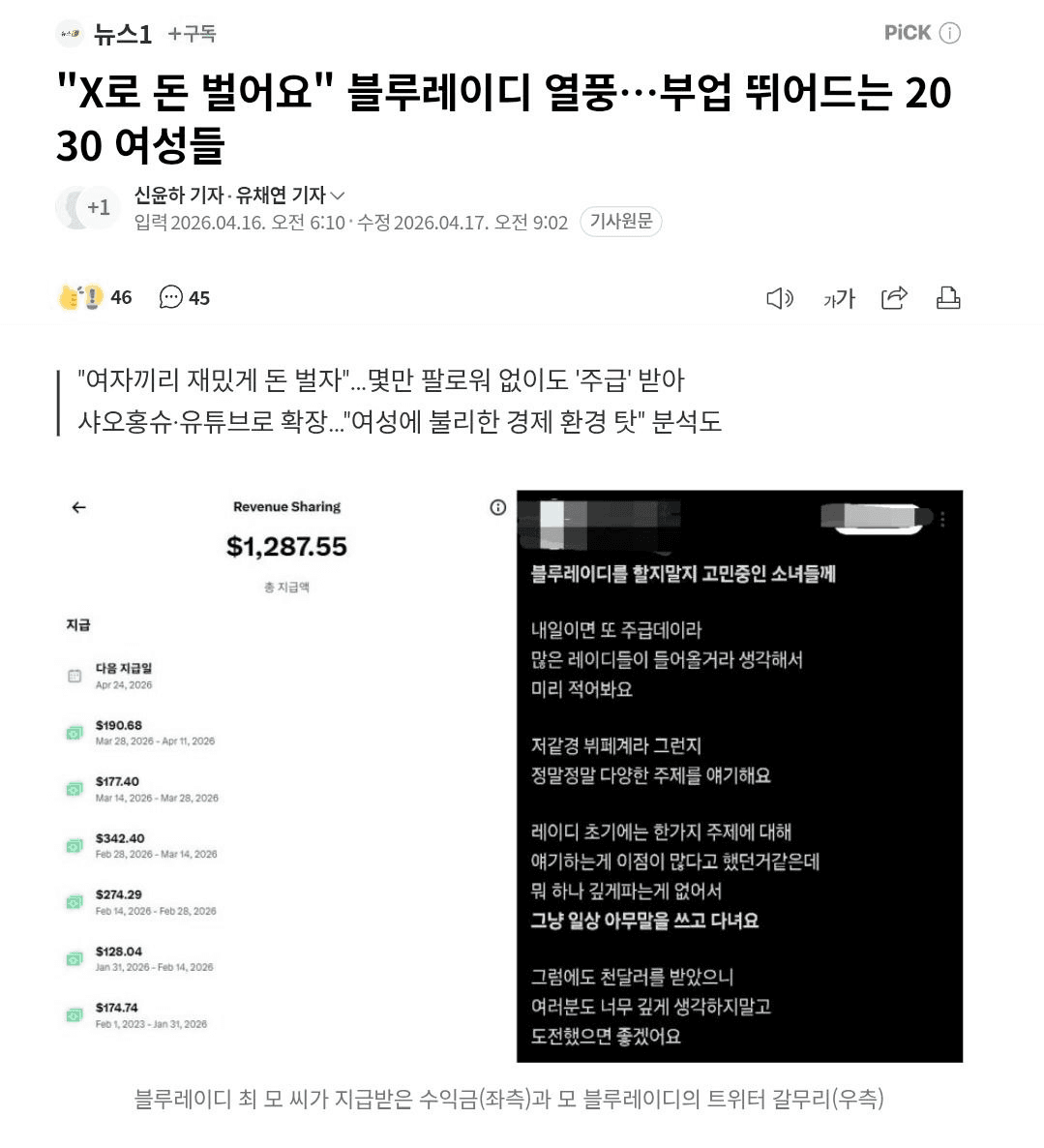Adjust font size with 가가 icon
1044x1148 pixels.
pyautogui.click(x=839, y=298)
